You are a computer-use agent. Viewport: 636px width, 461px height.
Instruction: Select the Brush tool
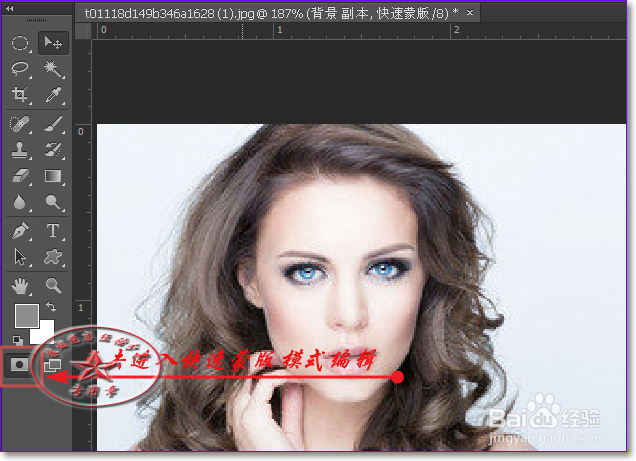[x=53, y=124]
